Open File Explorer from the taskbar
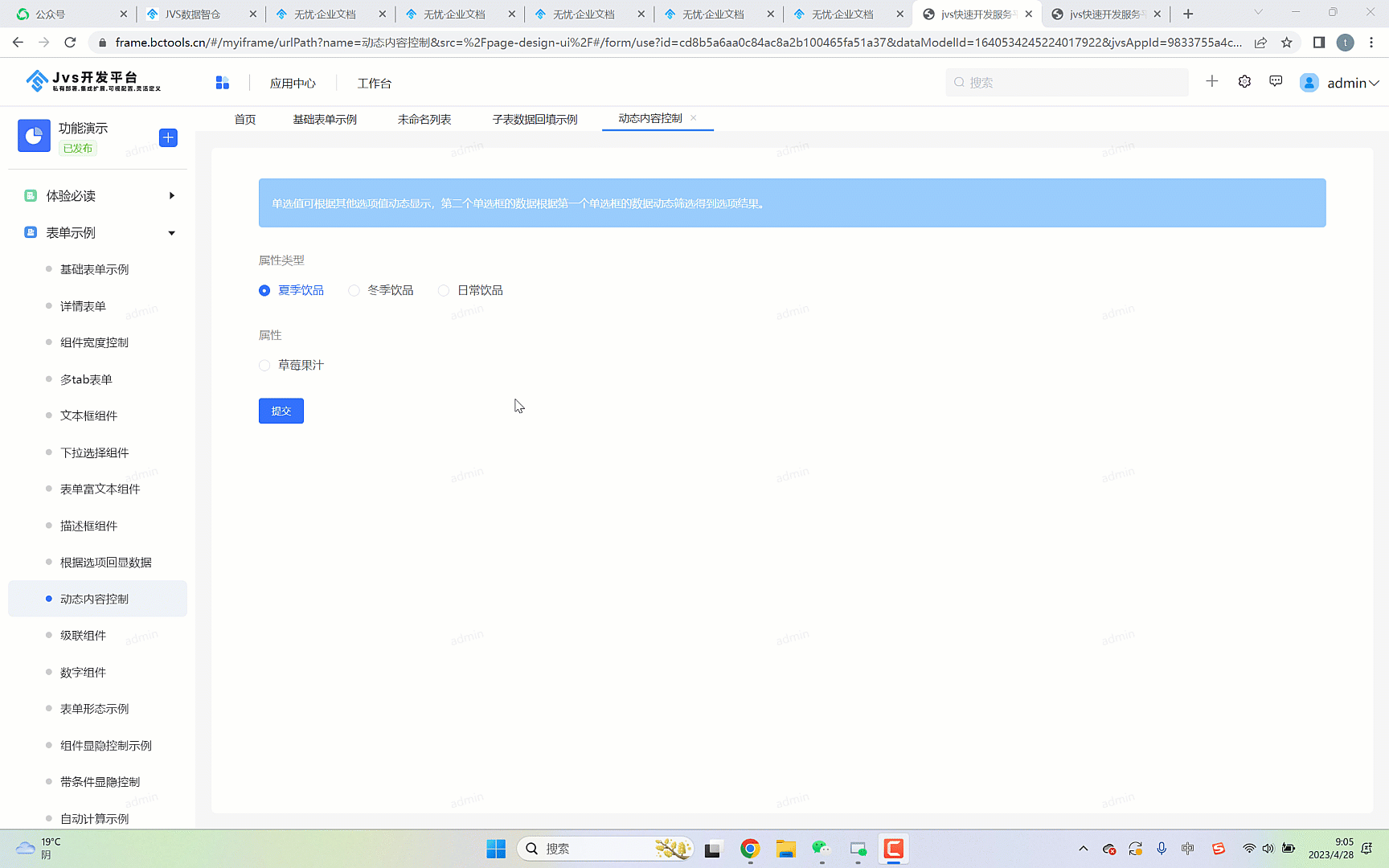 coord(785,849)
